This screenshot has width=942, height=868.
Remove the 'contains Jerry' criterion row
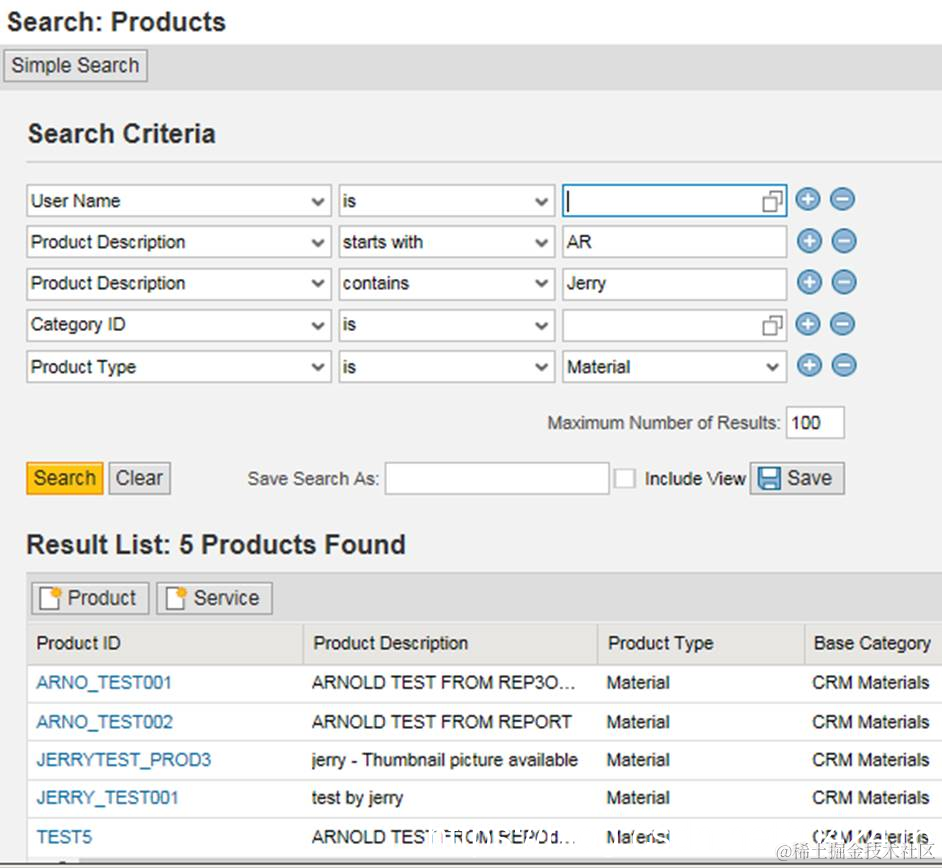[x=843, y=283]
